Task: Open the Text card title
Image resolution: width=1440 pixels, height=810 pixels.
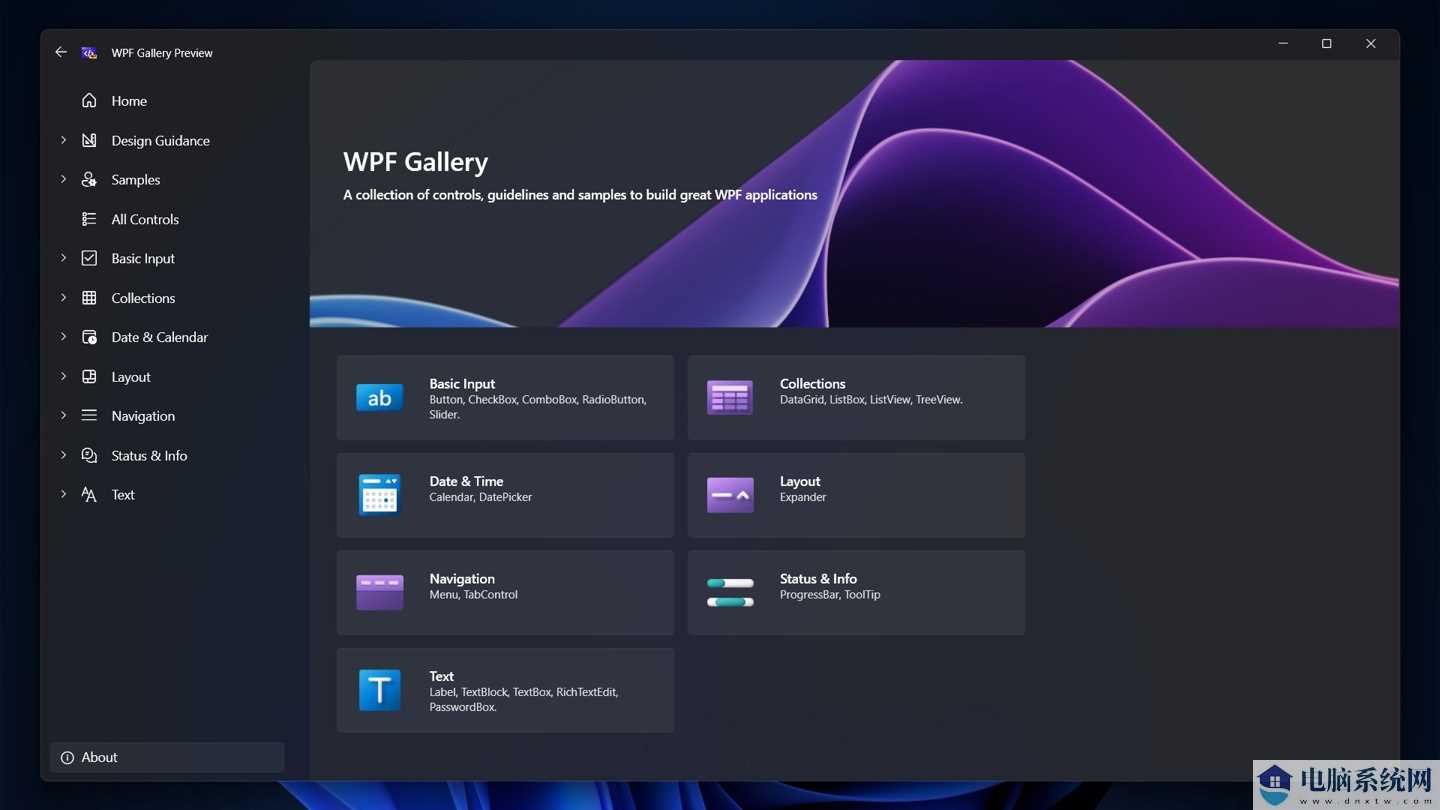Action: coord(441,676)
